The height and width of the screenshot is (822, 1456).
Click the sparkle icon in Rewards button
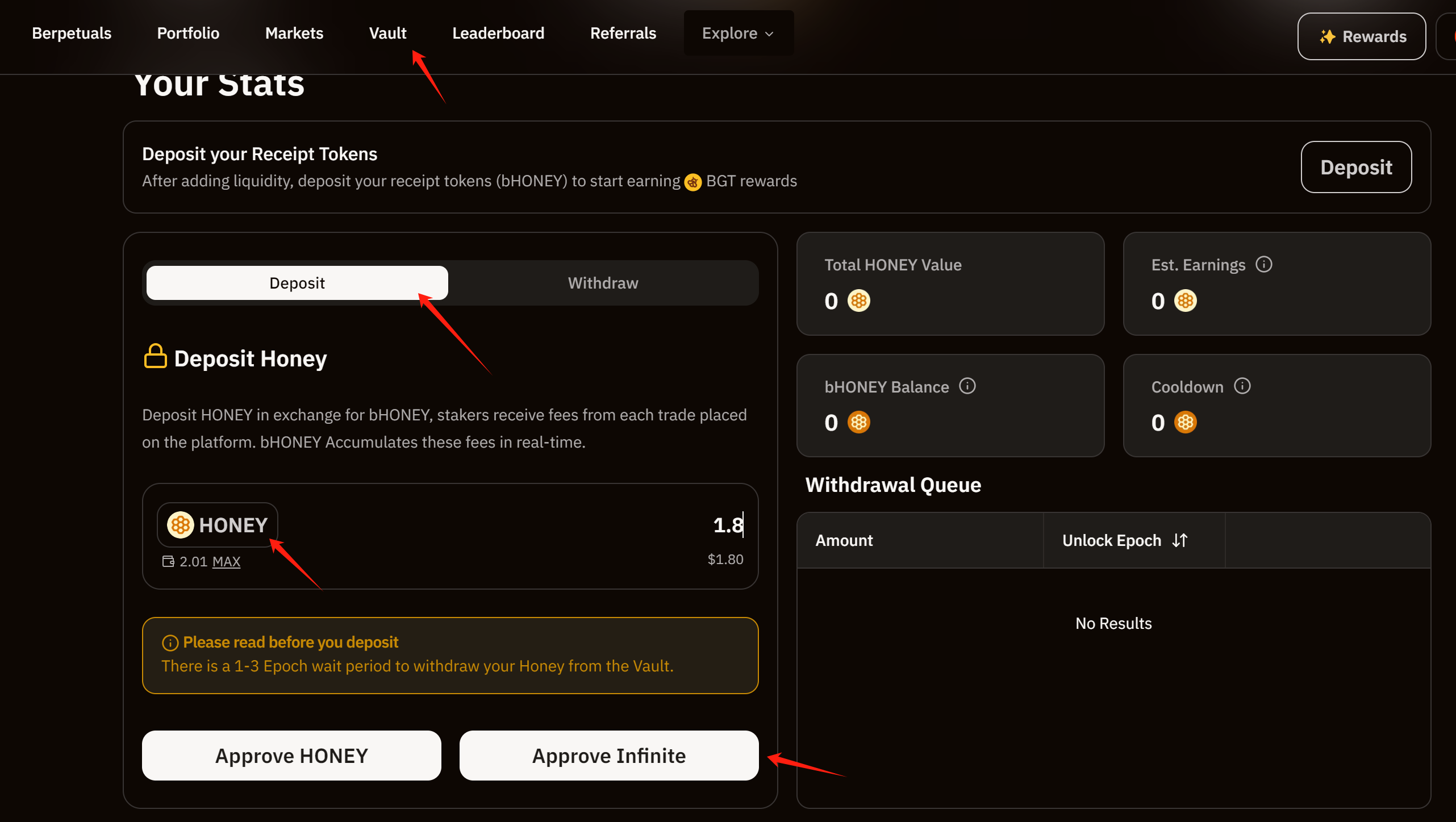pyautogui.click(x=1327, y=37)
